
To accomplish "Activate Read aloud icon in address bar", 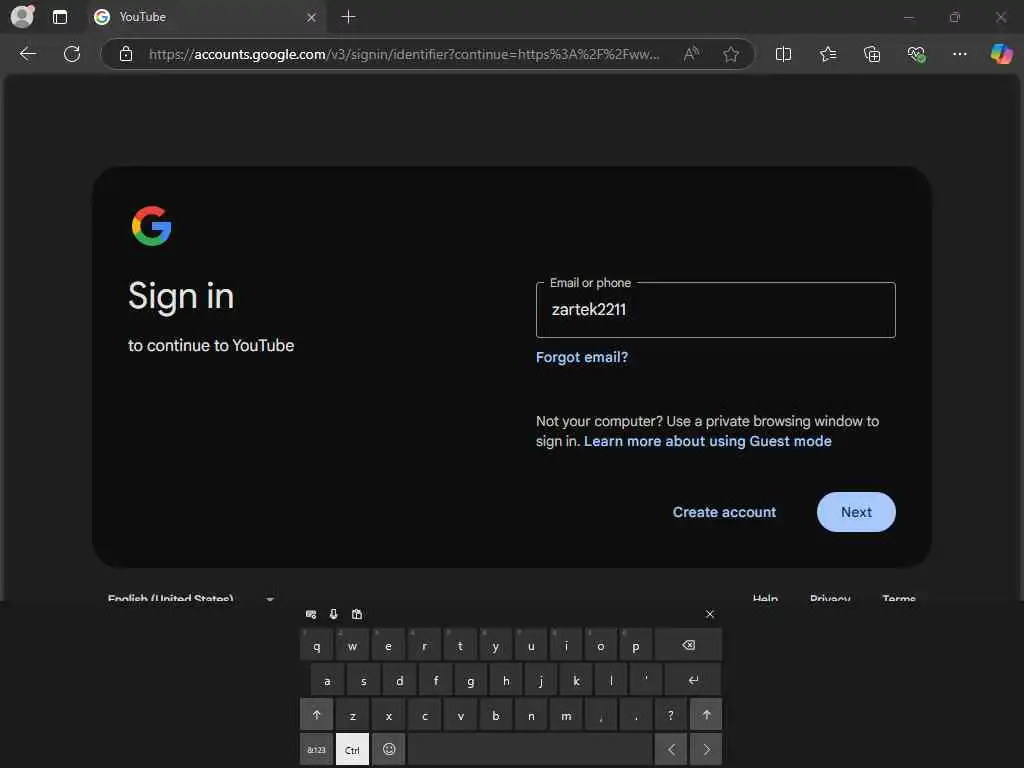I will 690,54.
